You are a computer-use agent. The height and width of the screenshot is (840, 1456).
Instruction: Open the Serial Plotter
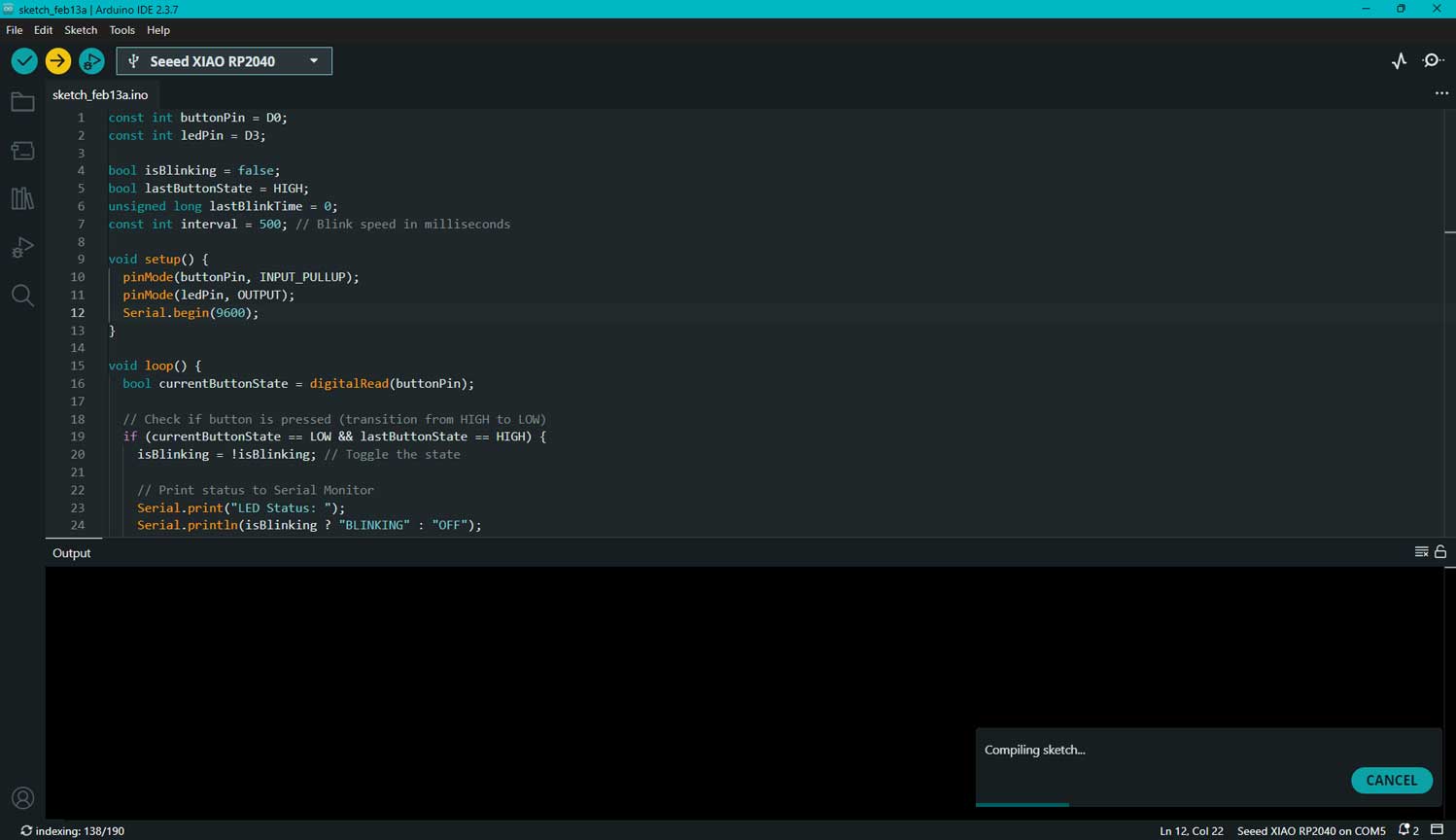pos(1399,61)
